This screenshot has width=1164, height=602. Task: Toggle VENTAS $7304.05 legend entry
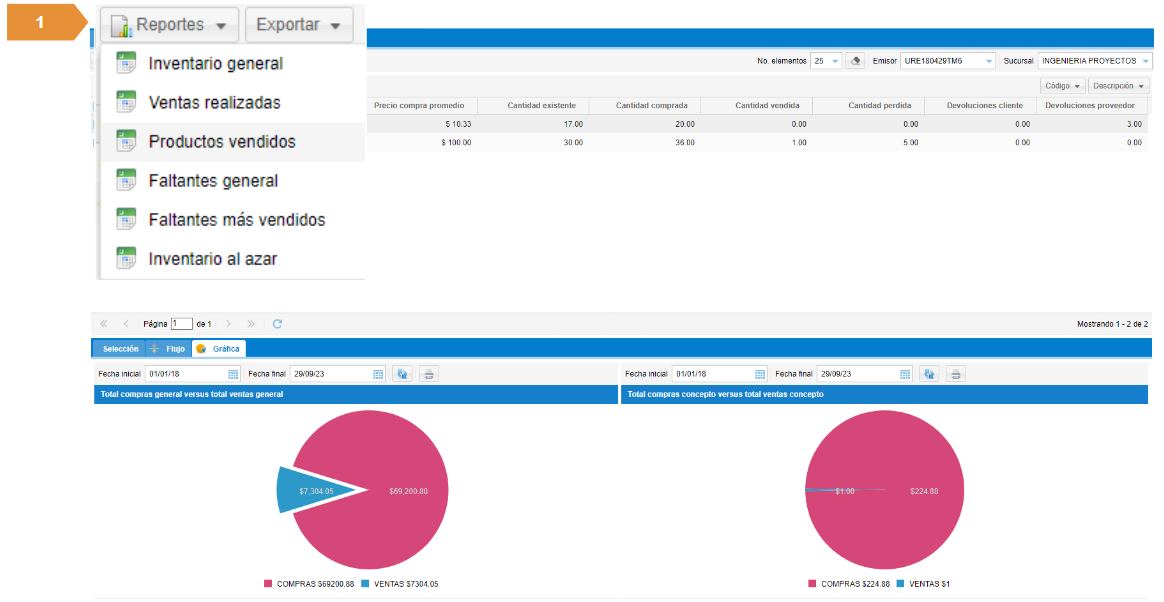[399, 583]
